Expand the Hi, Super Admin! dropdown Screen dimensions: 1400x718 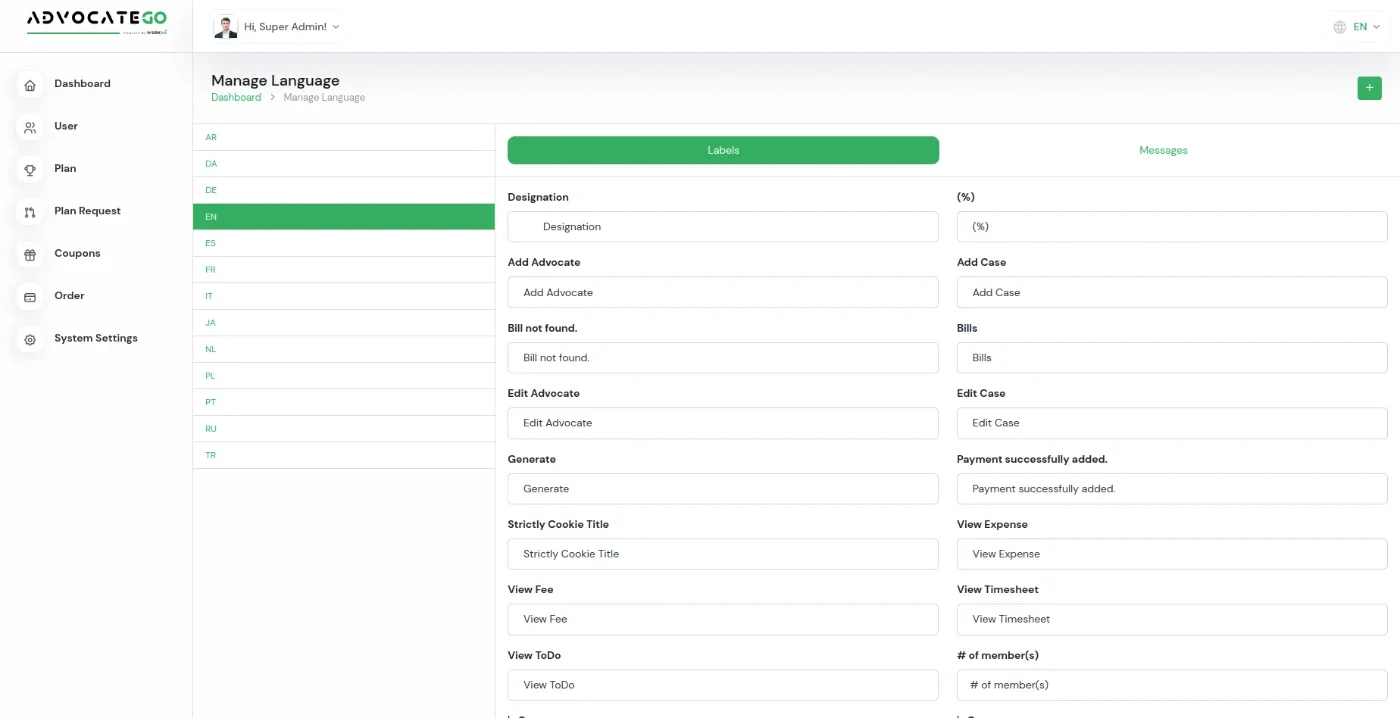coord(277,27)
